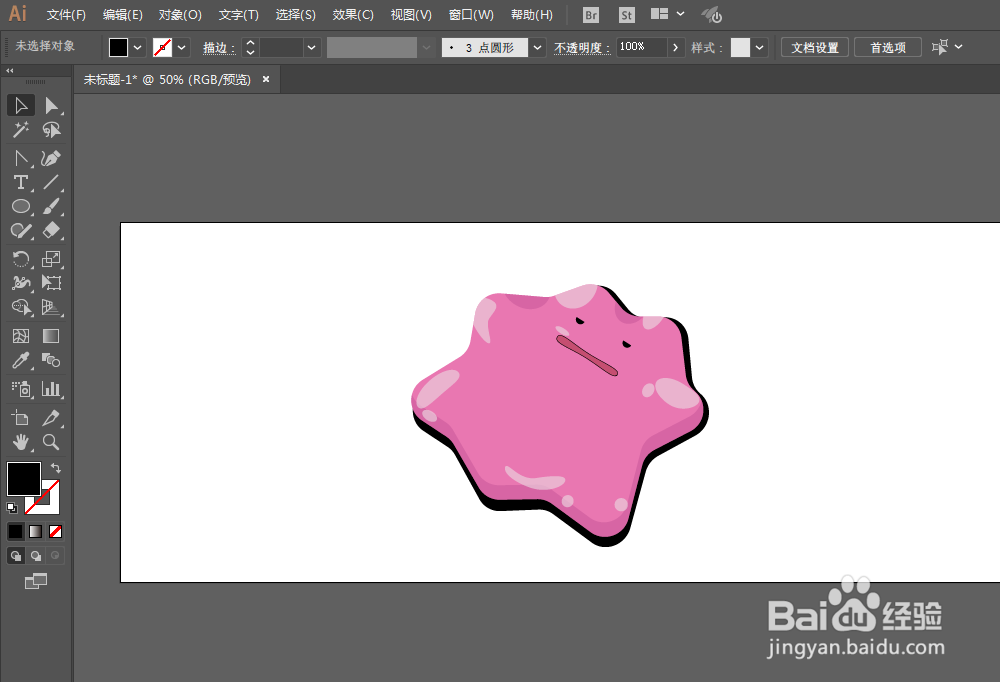The height and width of the screenshot is (682, 1000).
Task: Select the Gradient tool
Action: click(51, 336)
